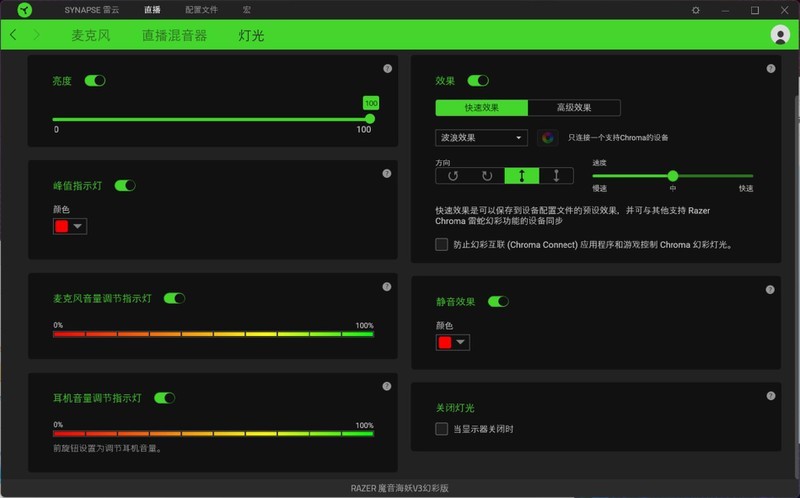Click the brightness slider handle at 100
800x498 pixels.
370,119
